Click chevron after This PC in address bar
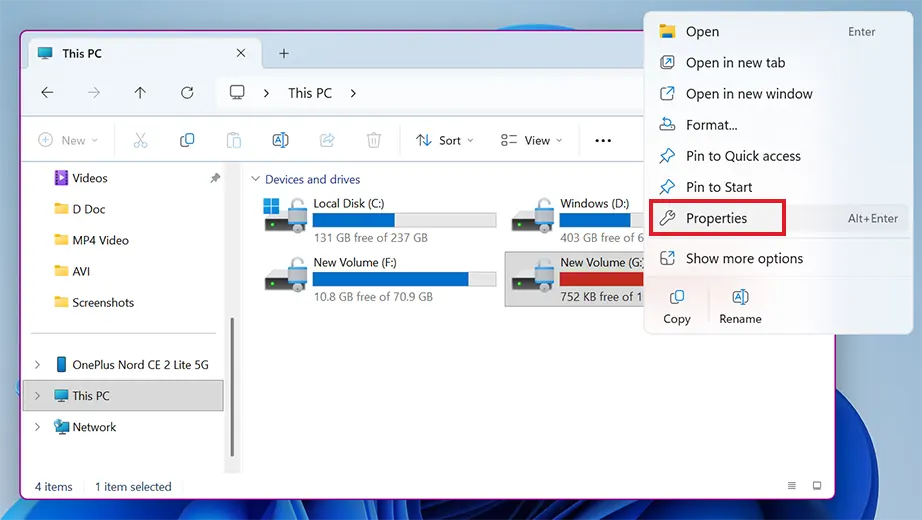 pos(353,93)
